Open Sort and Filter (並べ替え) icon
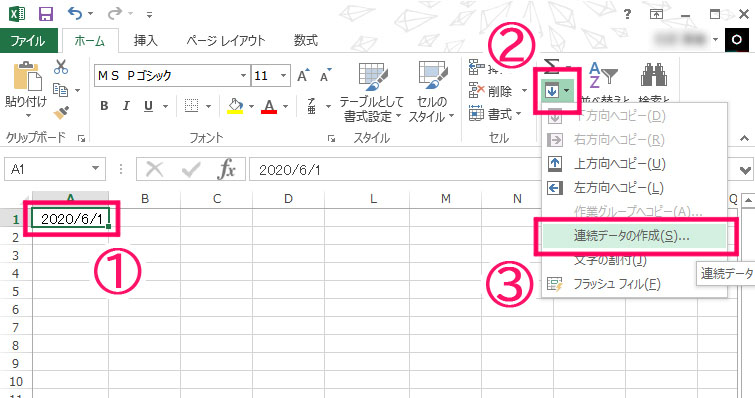 [x=603, y=75]
